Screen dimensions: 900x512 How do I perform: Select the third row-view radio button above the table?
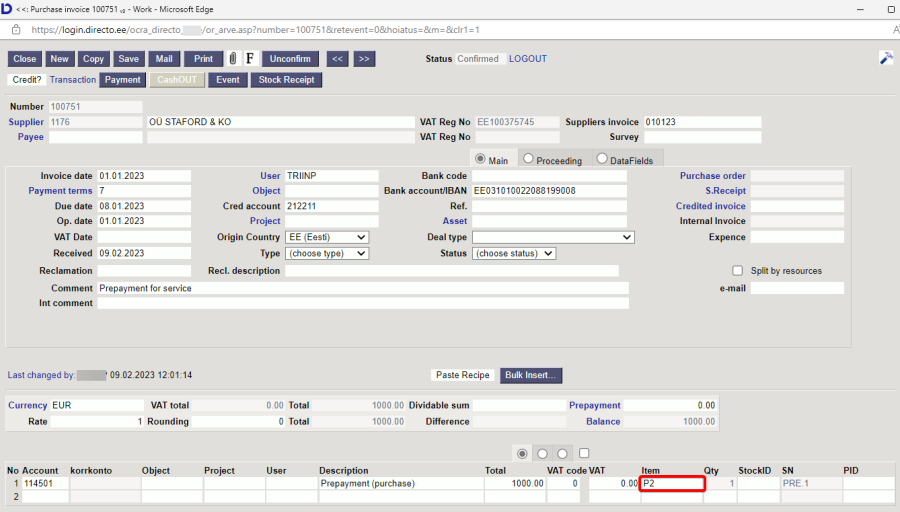click(562, 453)
